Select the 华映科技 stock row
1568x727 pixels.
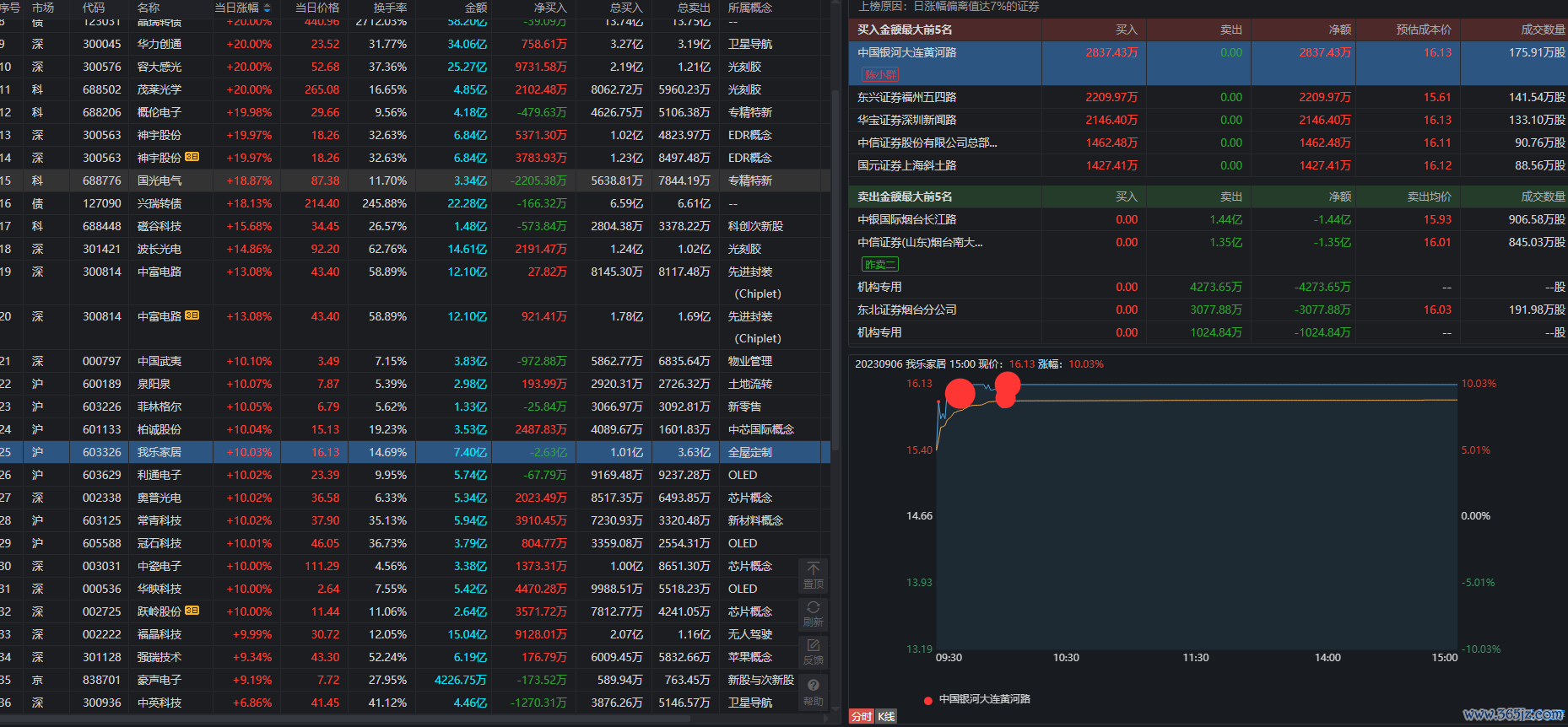pos(415,589)
